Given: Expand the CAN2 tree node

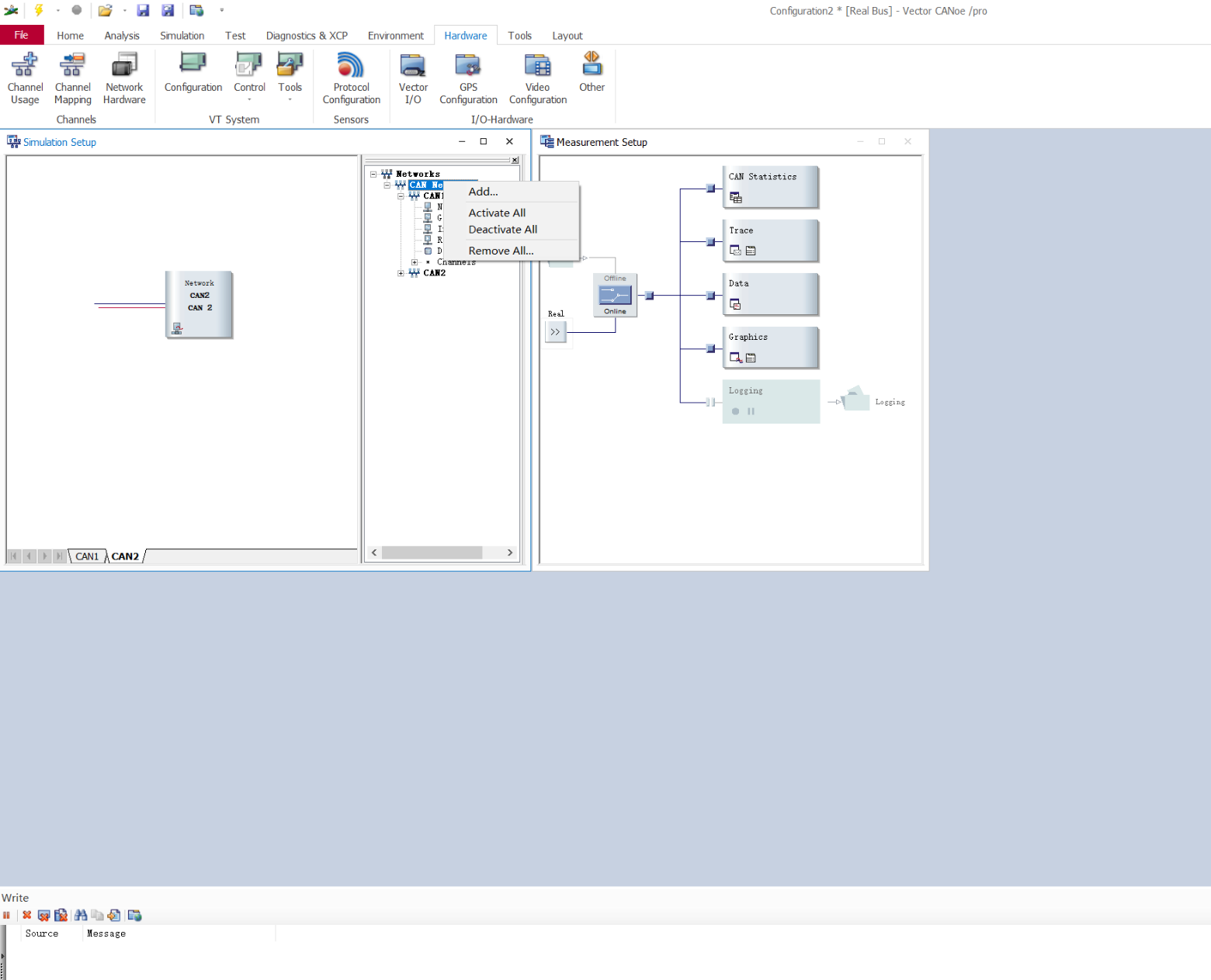Looking at the screenshot, I should point(401,273).
